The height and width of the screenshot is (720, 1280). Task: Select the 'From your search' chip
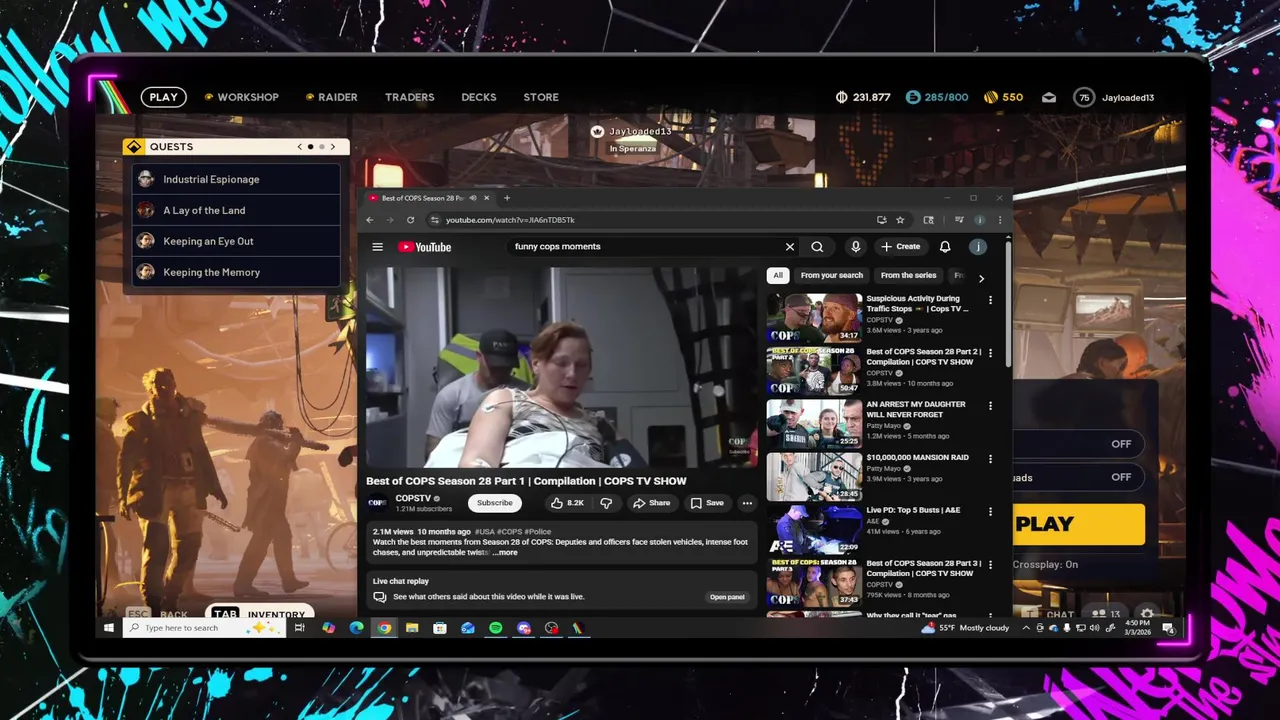831,276
